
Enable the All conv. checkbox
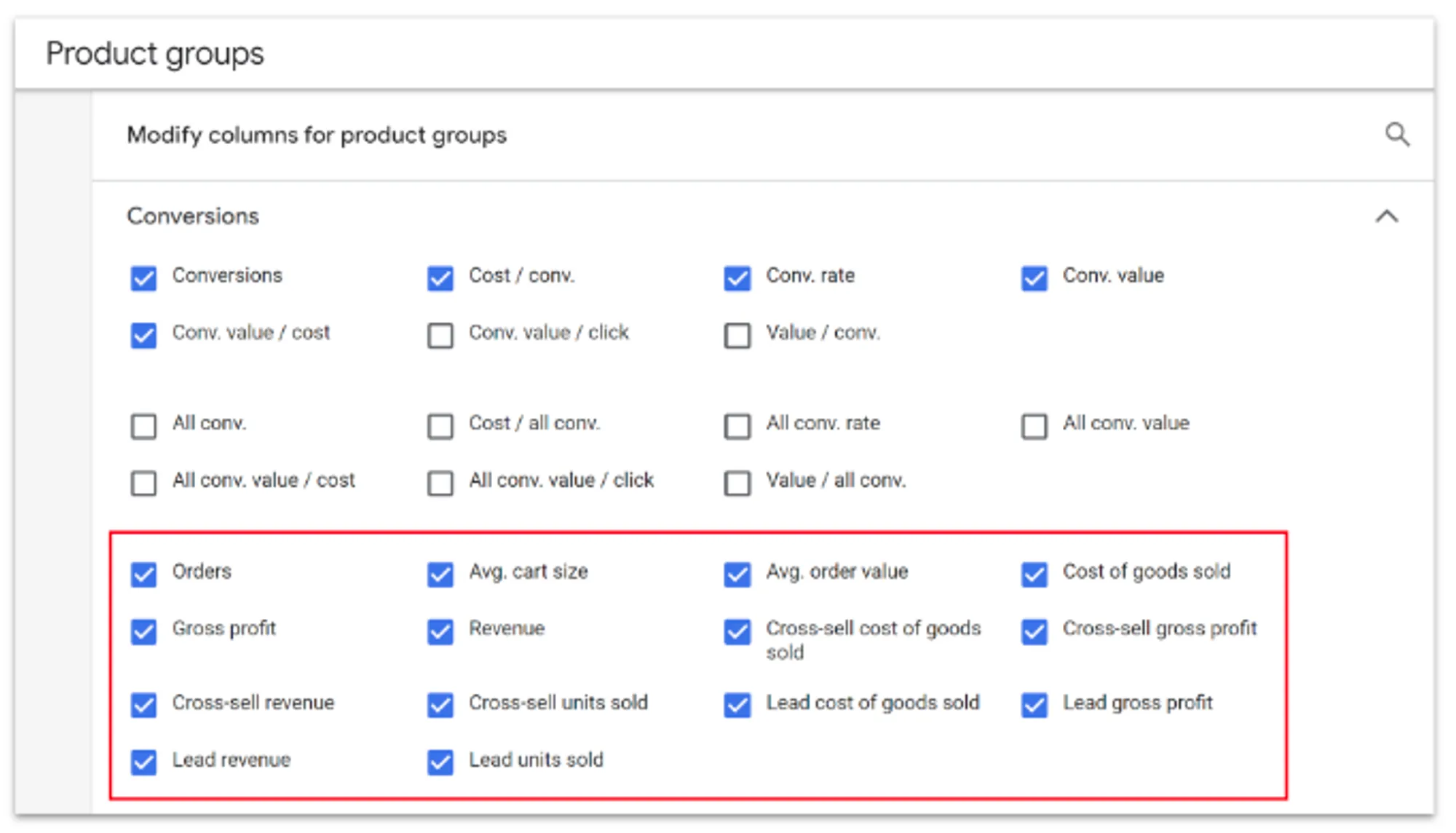pos(143,426)
